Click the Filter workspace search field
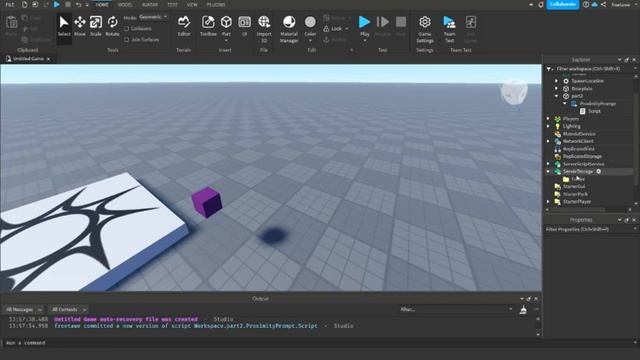The image size is (640, 360). 591,69
